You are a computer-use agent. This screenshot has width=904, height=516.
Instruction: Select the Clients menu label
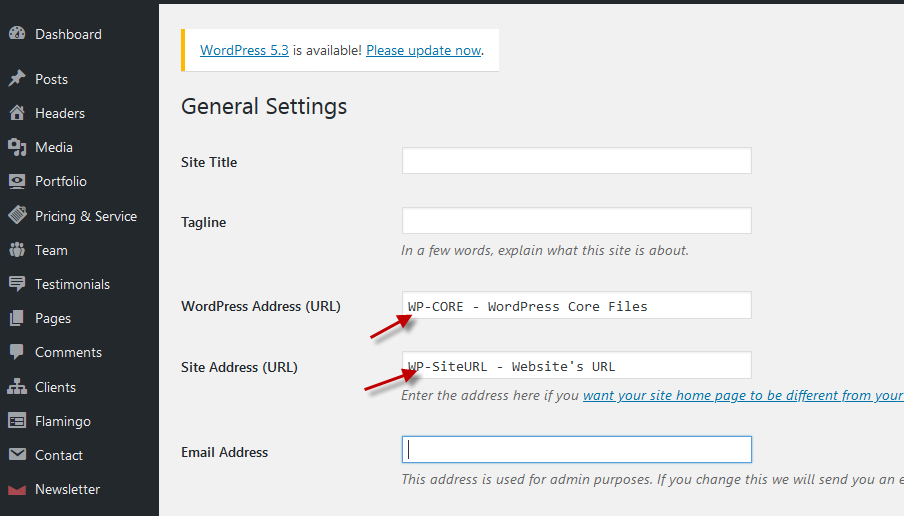click(x=55, y=387)
